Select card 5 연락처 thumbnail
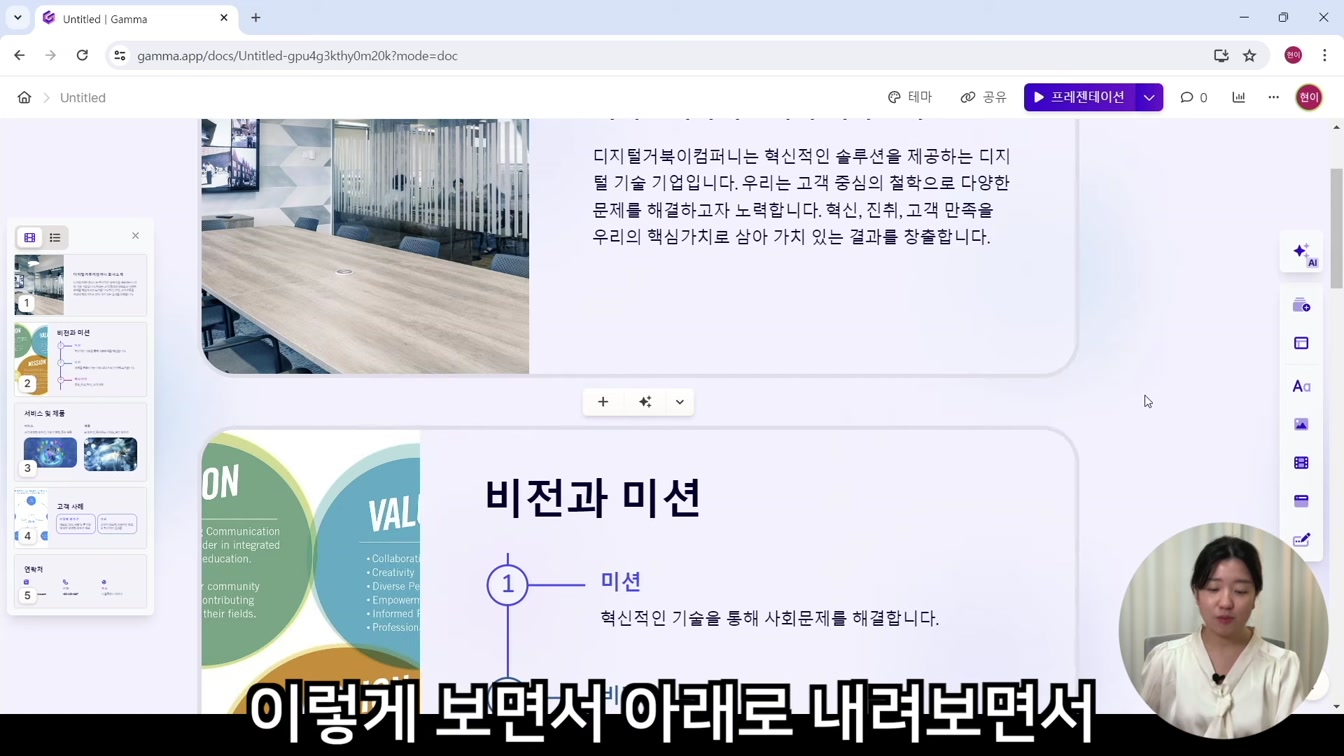This screenshot has height=756, width=1344. [x=80, y=582]
